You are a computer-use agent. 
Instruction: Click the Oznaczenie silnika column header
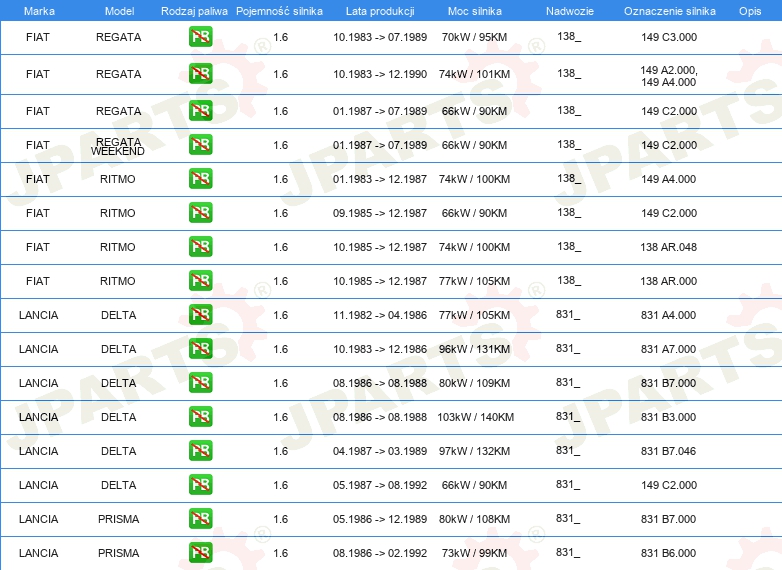[x=669, y=11]
